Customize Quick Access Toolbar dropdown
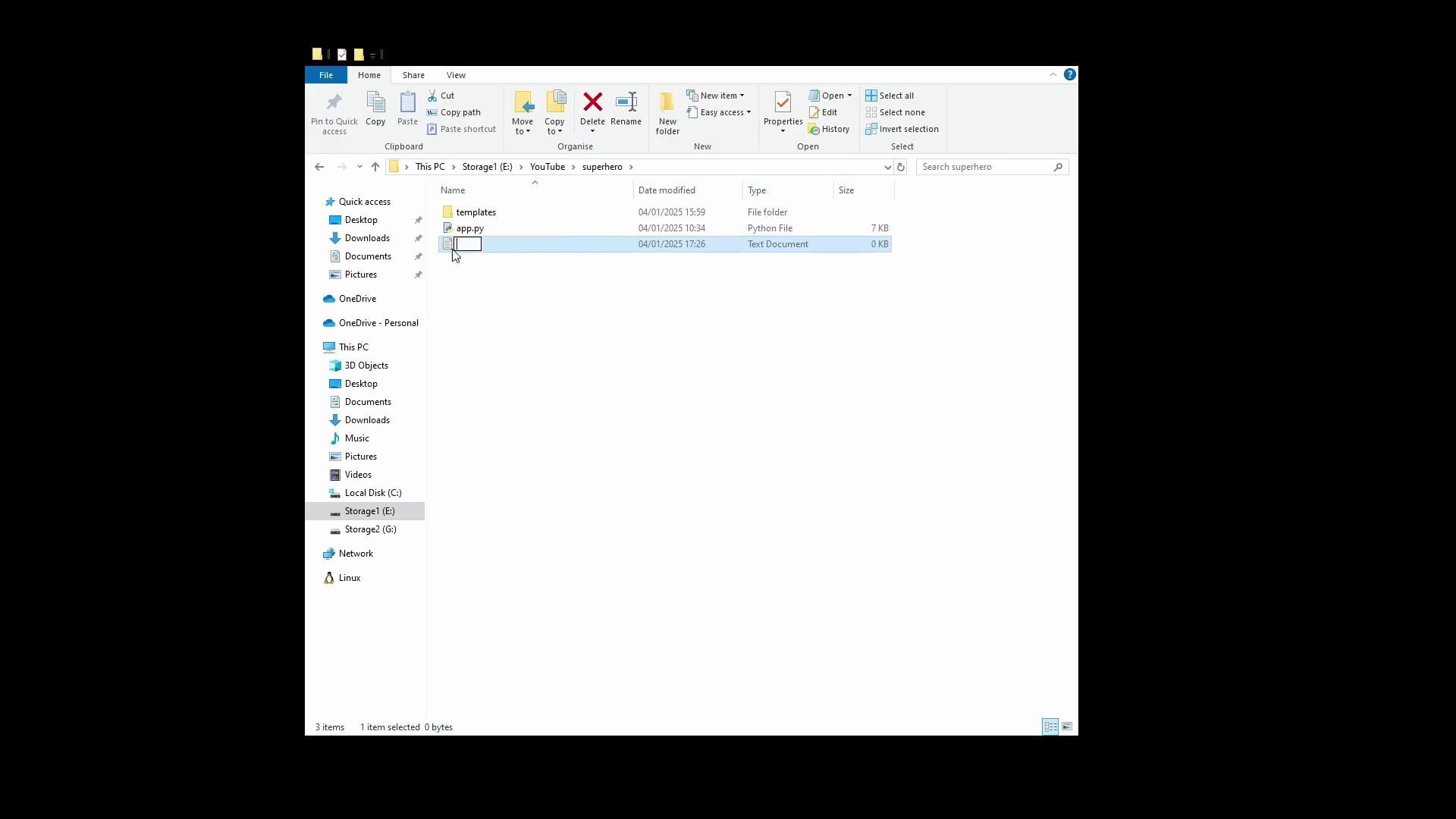Viewport: 1456px width, 819px height. (373, 55)
